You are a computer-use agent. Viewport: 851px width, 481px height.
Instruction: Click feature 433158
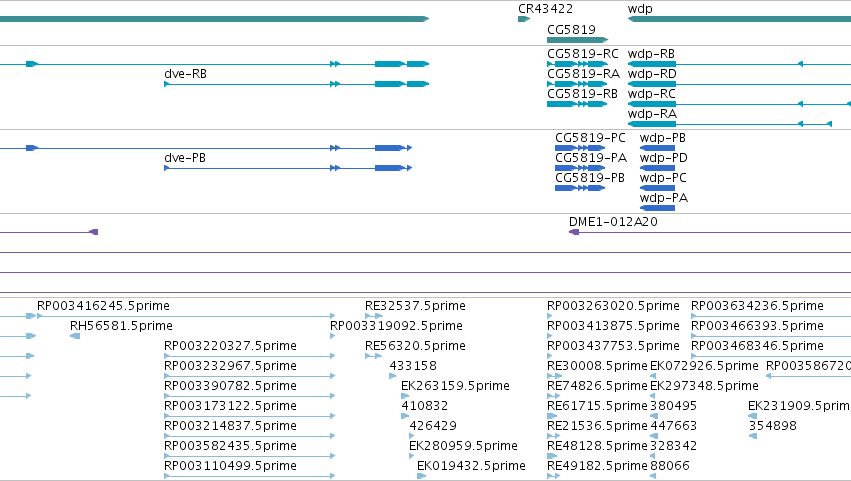pos(413,366)
